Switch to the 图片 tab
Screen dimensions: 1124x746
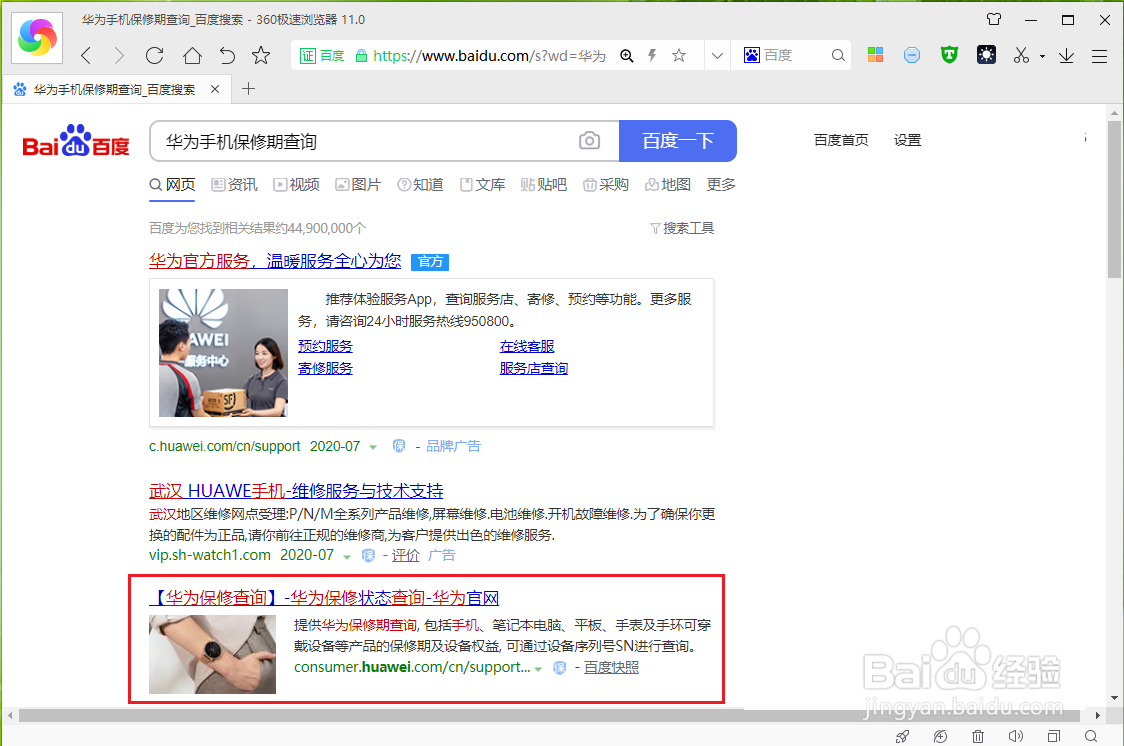tap(358, 185)
